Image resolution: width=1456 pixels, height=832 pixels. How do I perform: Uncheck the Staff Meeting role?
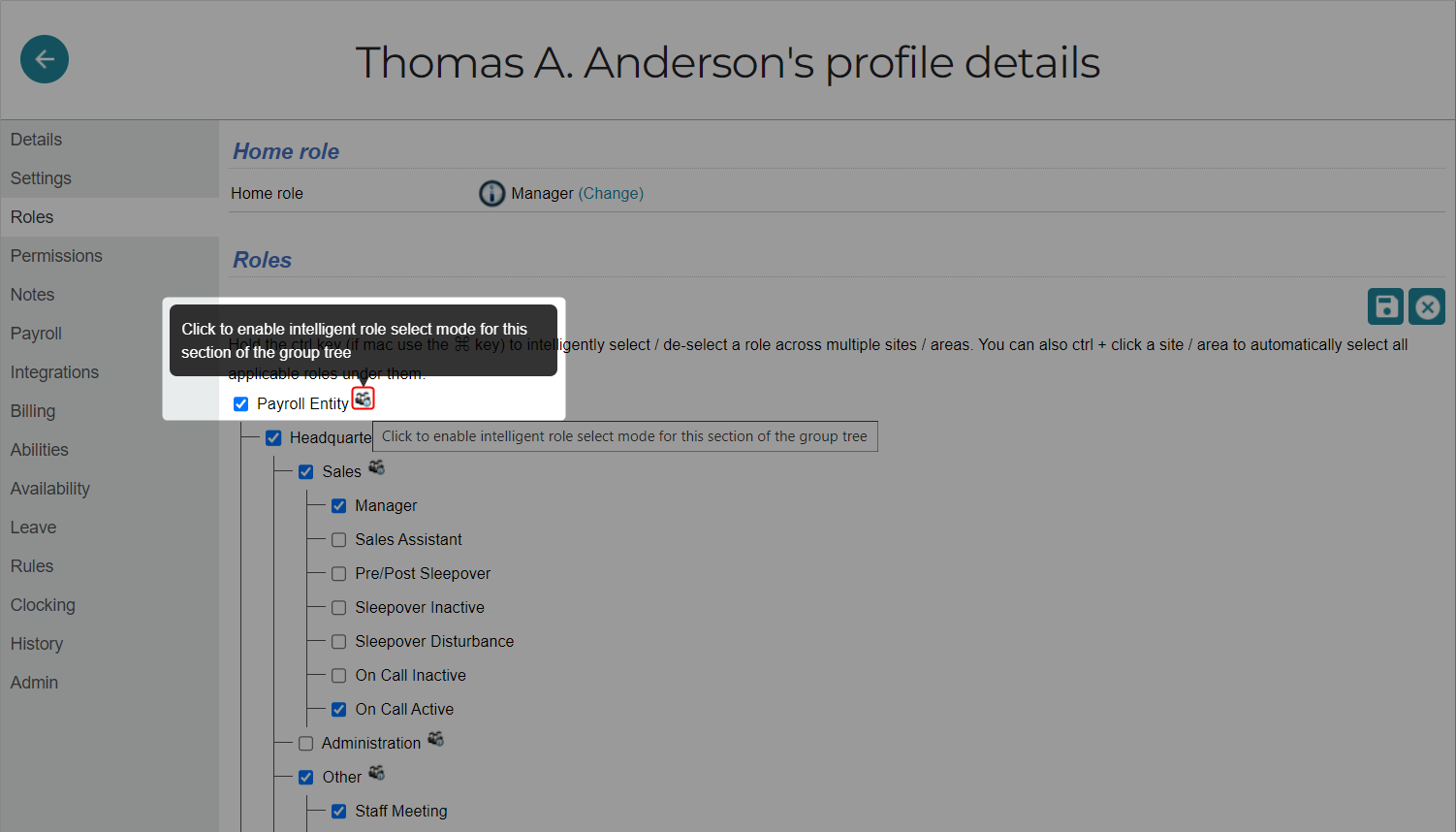(x=338, y=811)
